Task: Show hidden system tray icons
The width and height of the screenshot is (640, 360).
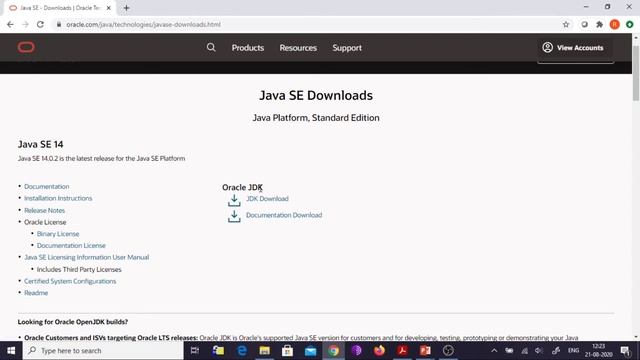Action: pos(494,351)
